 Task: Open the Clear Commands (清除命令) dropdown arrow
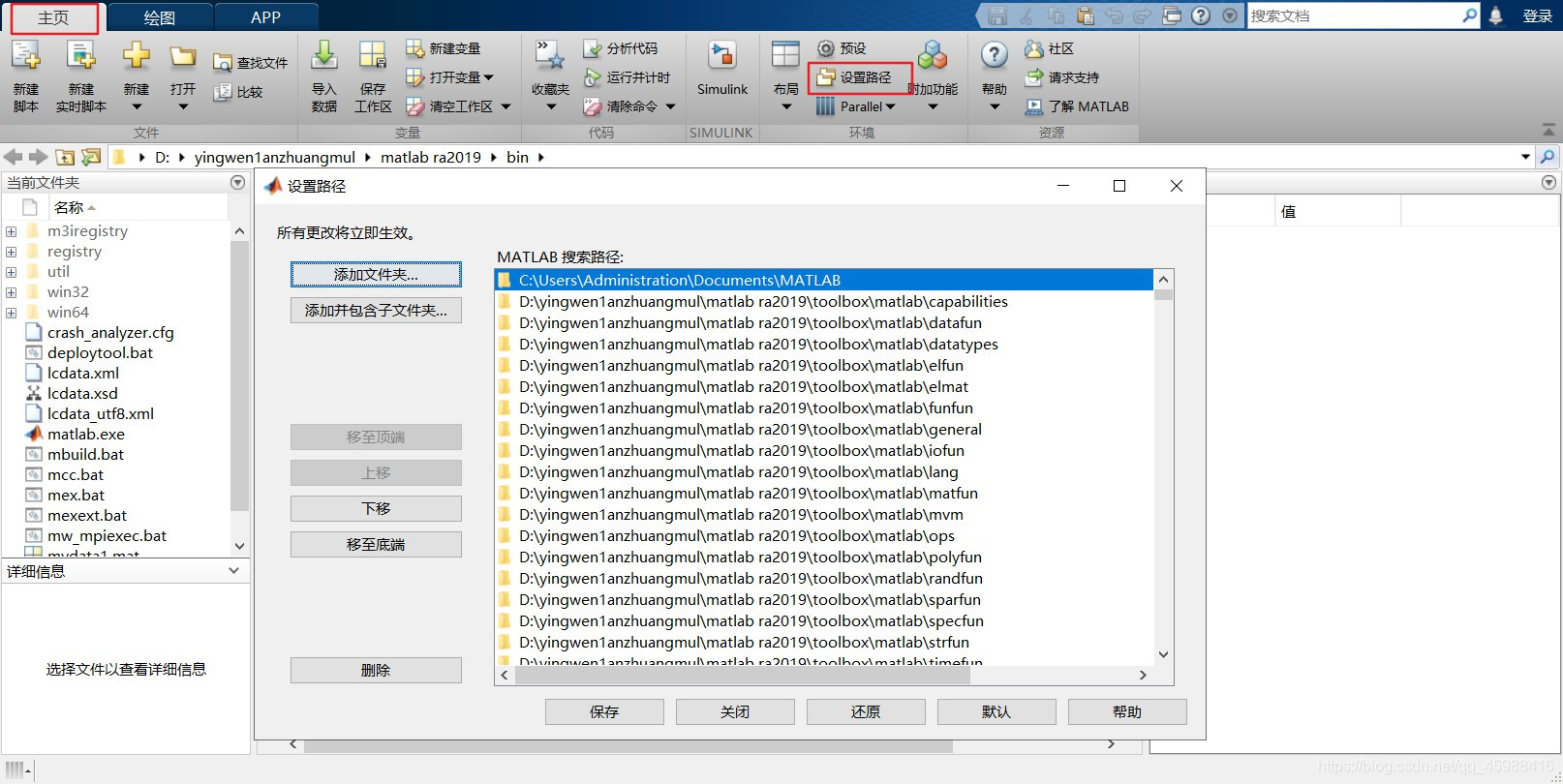point(671,106)
